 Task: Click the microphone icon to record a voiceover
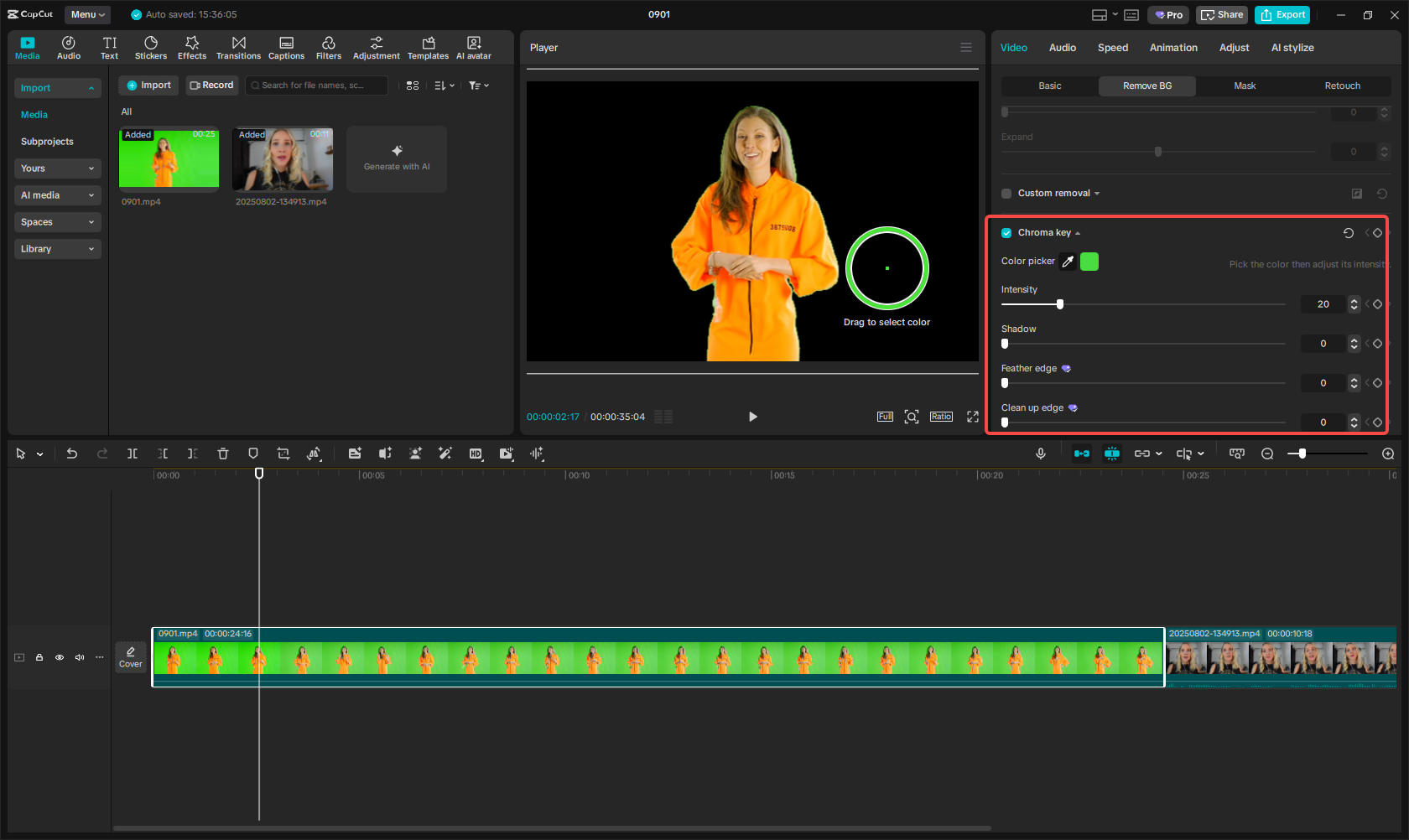pyautogui.click(x=1041, y=454)
